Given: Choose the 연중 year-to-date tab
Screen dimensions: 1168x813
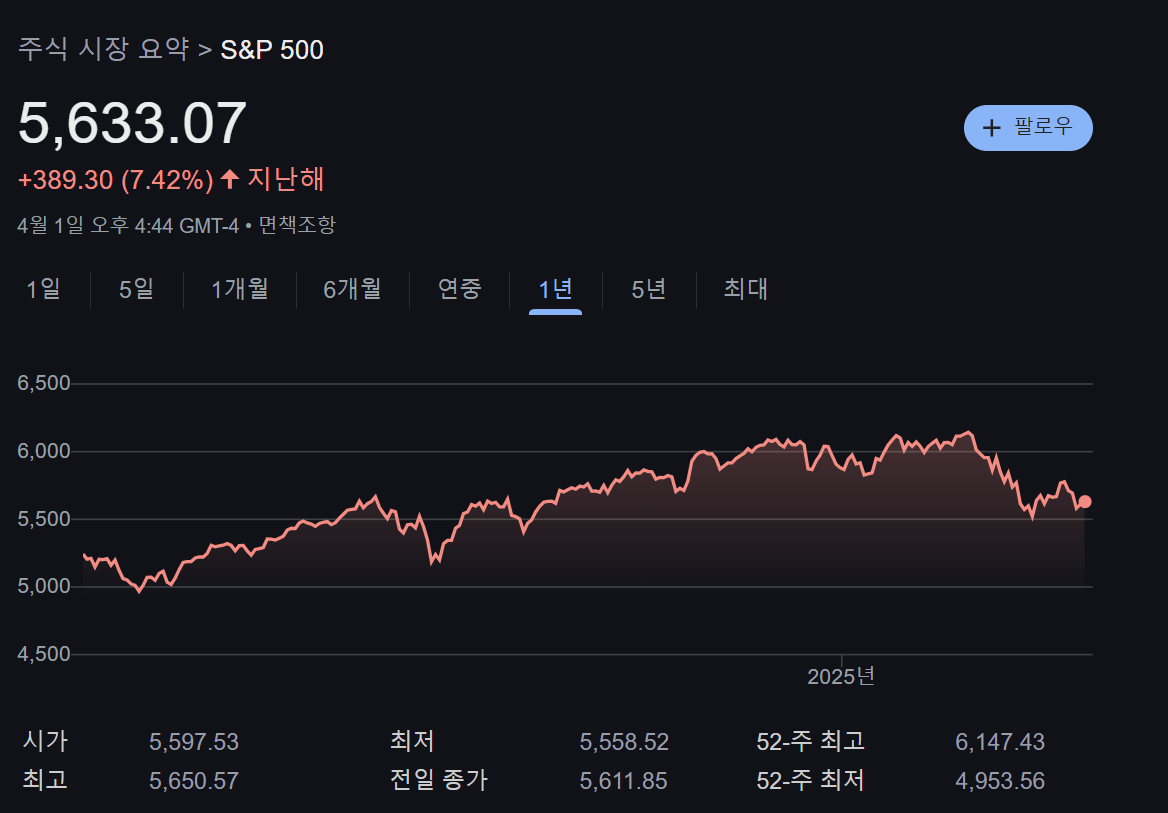Looking at the screenshot, I should (x=460, y=288).
